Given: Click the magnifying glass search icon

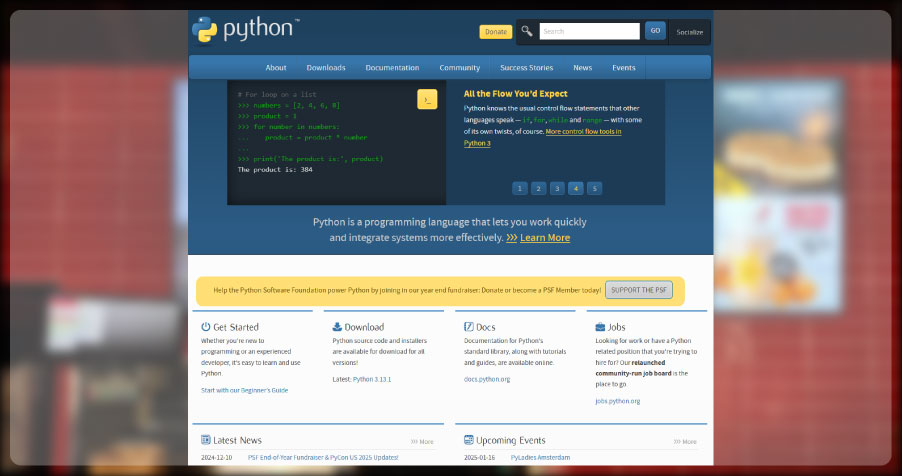Looking at the screenshot, I should 527,31.
